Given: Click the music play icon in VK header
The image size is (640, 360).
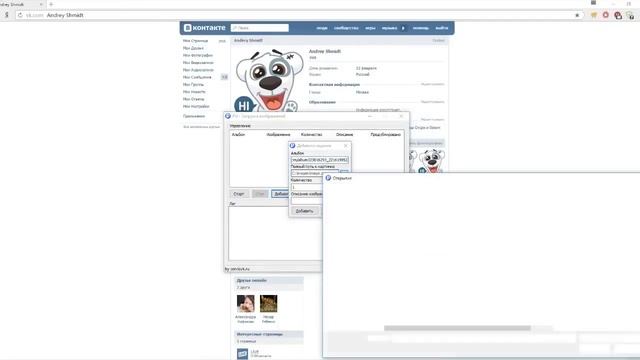Looking at the screenshot, I should pos(403,28).
